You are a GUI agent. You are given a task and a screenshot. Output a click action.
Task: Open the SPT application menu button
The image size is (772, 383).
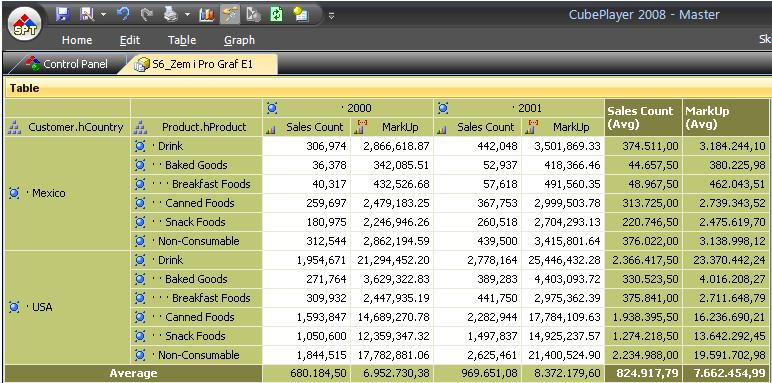point(24,23)
